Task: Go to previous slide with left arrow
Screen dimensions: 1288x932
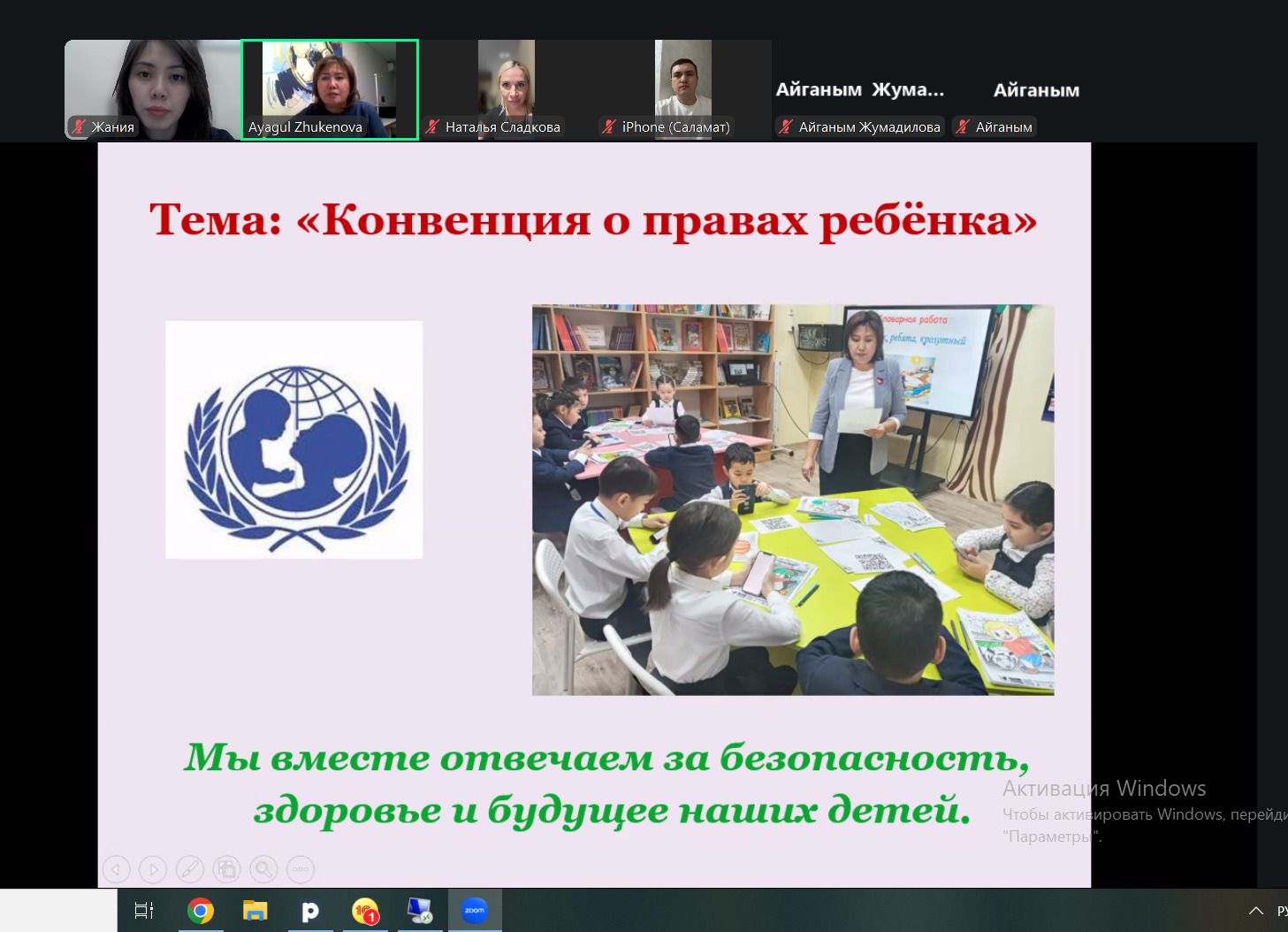Action: coord(117,869)
